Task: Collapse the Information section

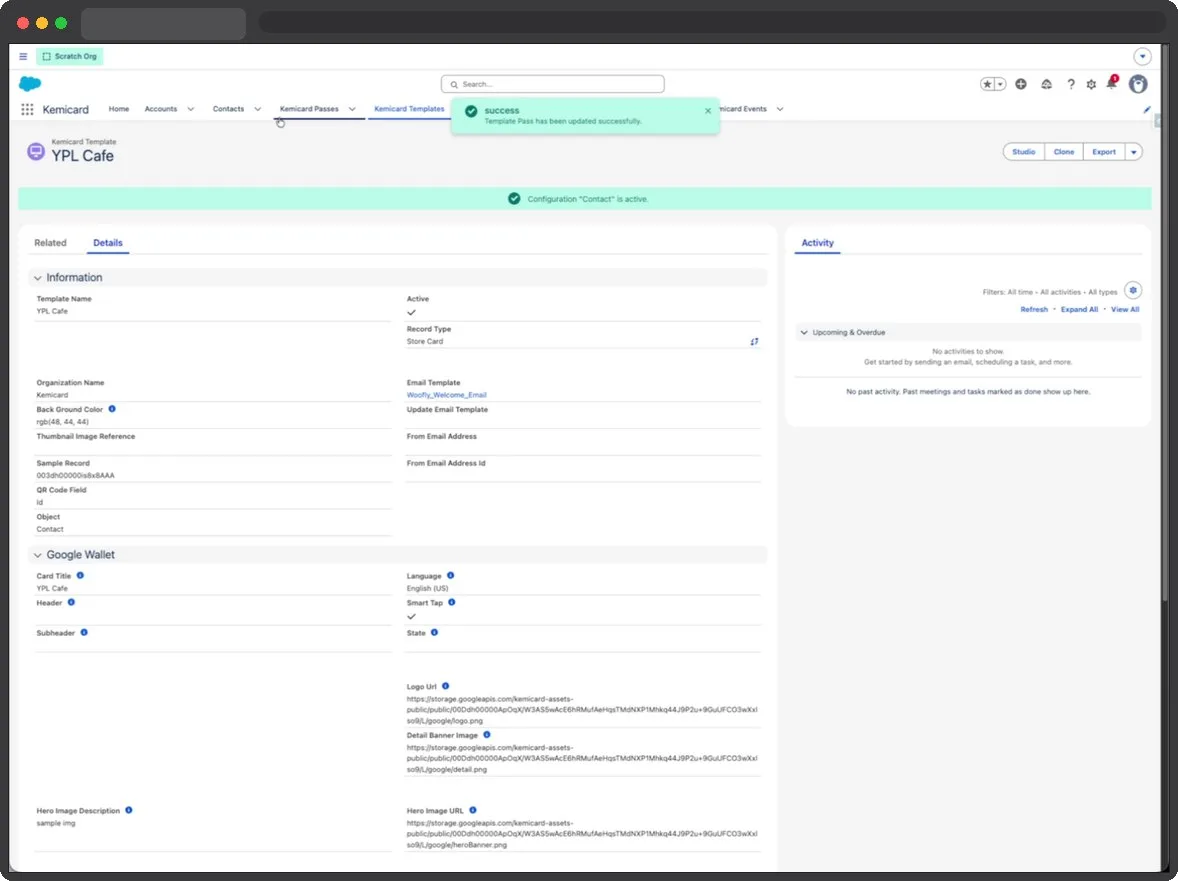Action: click(38, 278)
